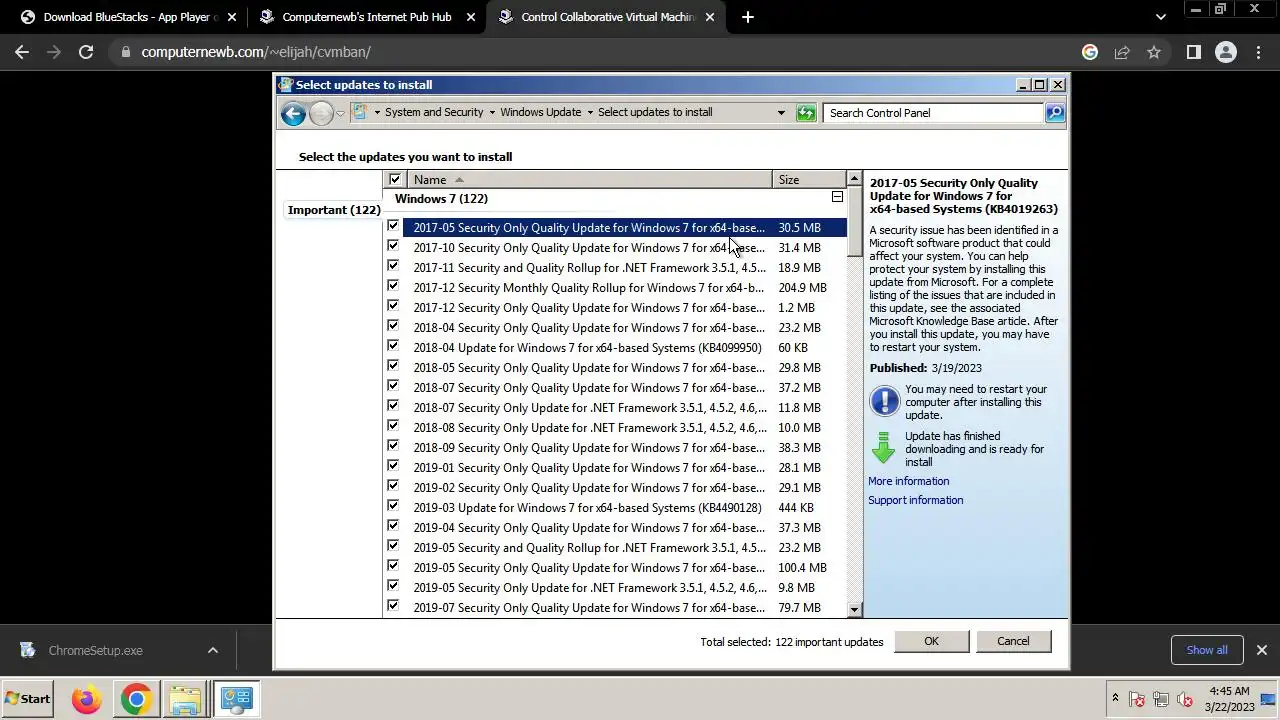
Task: Uncheck the 2018-08 Security Only .NET update
Action: point(393,427)
